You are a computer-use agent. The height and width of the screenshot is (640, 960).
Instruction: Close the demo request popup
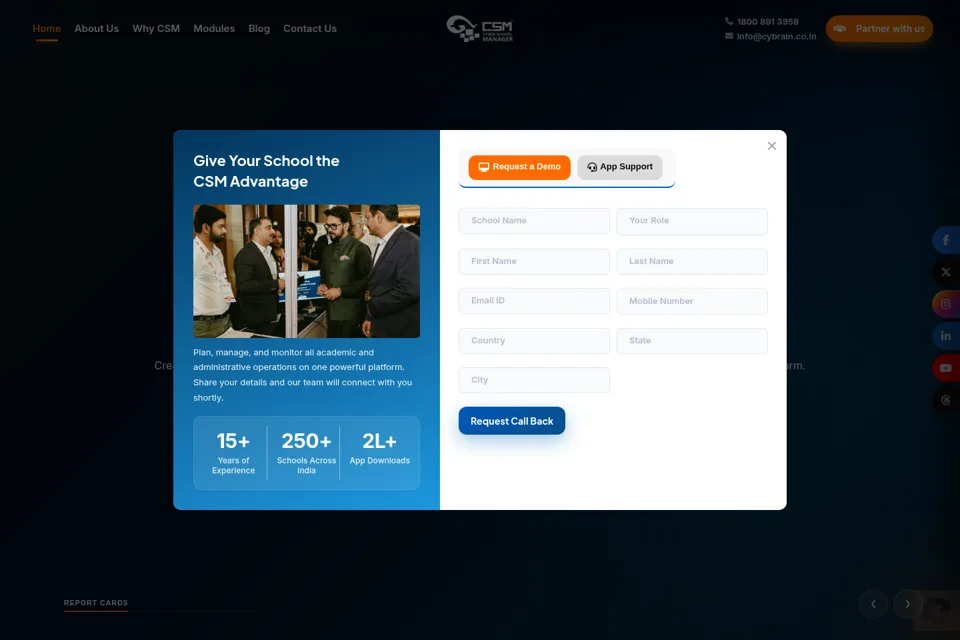(771, 146)
